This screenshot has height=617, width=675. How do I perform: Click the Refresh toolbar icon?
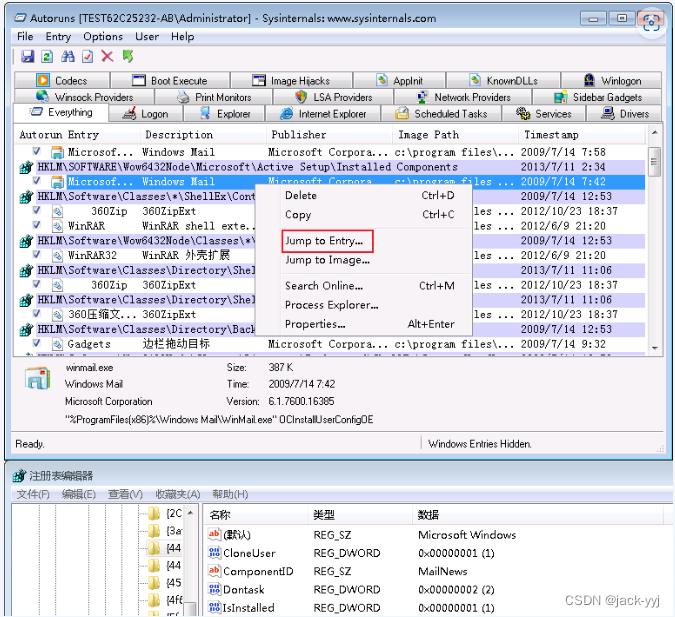(47, 56)
